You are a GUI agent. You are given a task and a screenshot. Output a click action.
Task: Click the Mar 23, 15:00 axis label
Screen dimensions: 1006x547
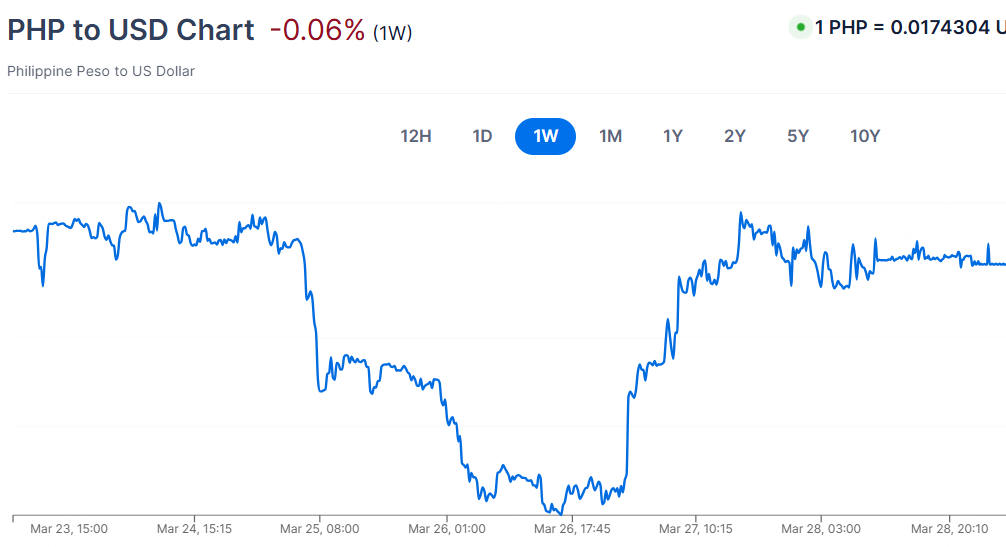[69, 528]
